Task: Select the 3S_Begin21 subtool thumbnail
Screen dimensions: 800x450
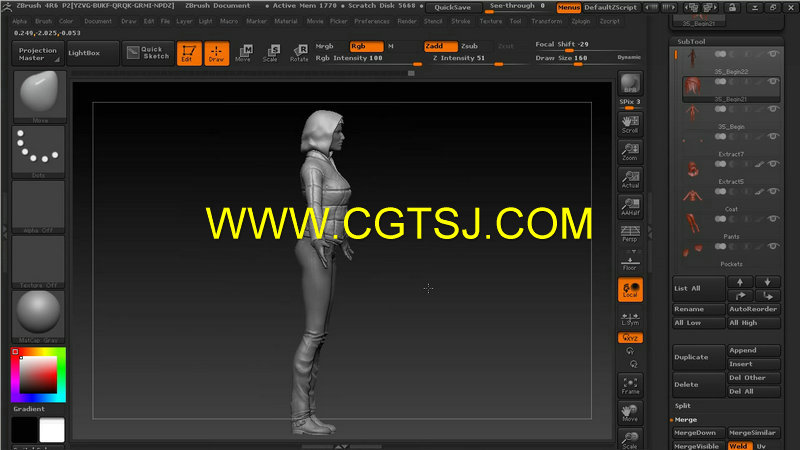Action: [692, 87]
